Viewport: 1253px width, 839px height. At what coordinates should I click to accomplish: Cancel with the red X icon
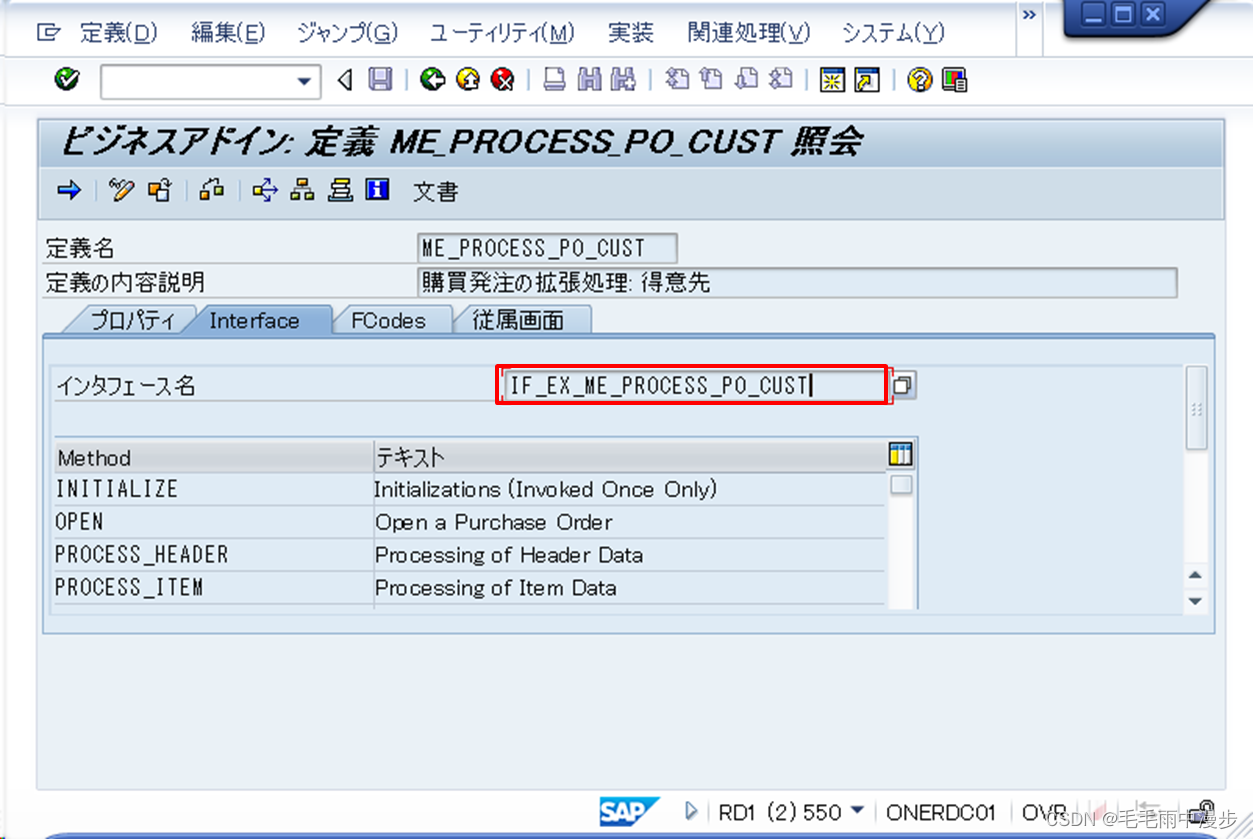point(503,80)
